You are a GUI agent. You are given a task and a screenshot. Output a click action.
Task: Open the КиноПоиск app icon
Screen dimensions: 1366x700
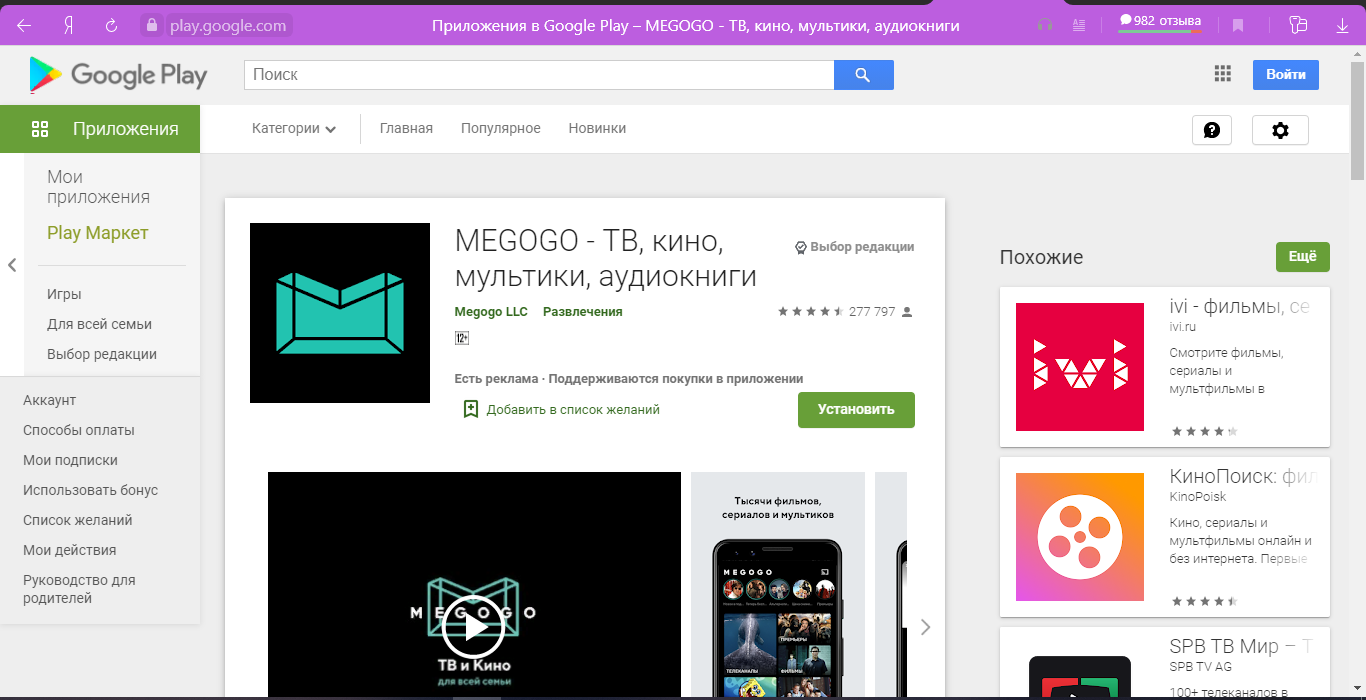click(x=1080, y=537)
